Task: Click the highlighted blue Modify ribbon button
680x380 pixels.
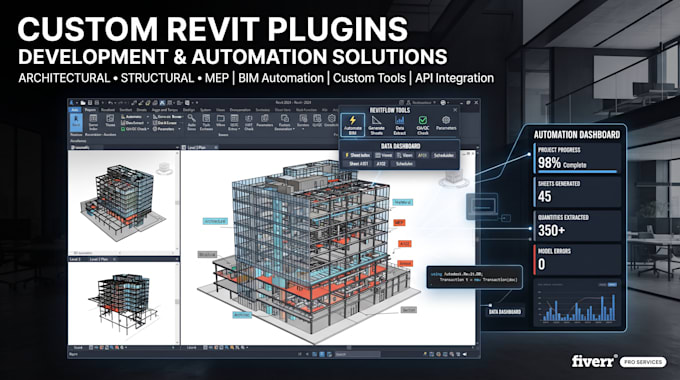Action: [x=76, y=123]
